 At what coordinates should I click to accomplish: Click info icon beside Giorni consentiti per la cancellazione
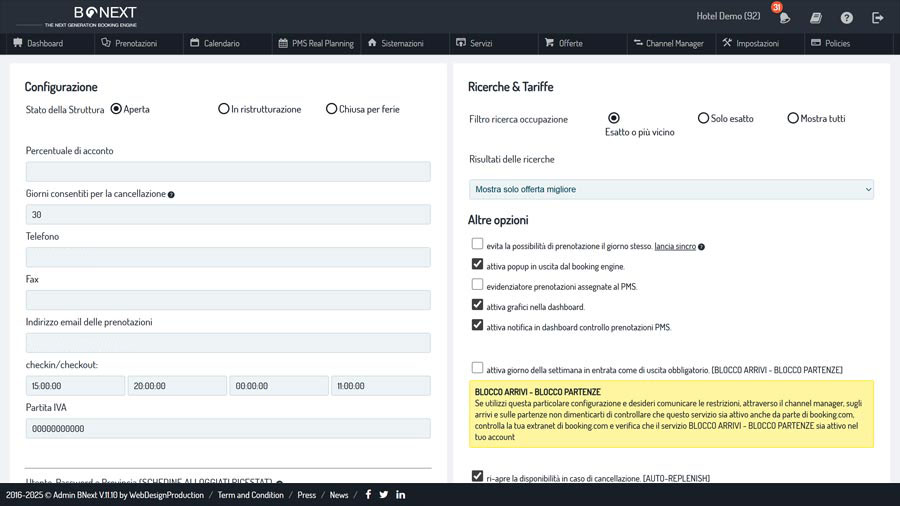[171, 194]
